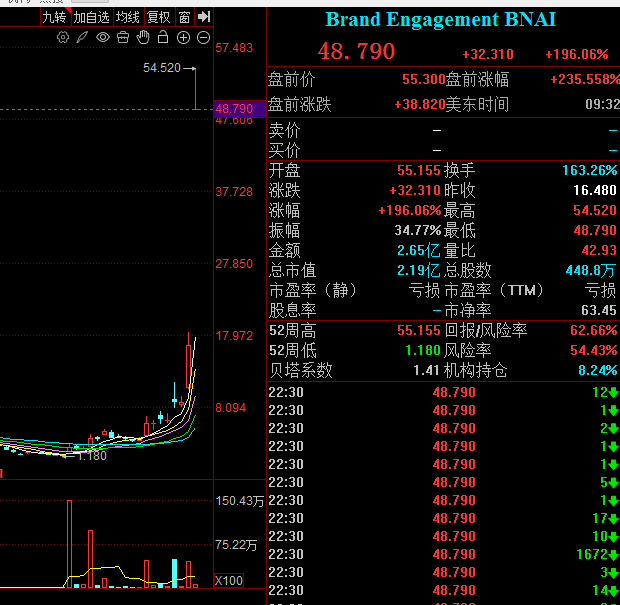Click the previous close 16.480
The width and height of the screenshot is (620, 605).
click(x=595, y=191)
